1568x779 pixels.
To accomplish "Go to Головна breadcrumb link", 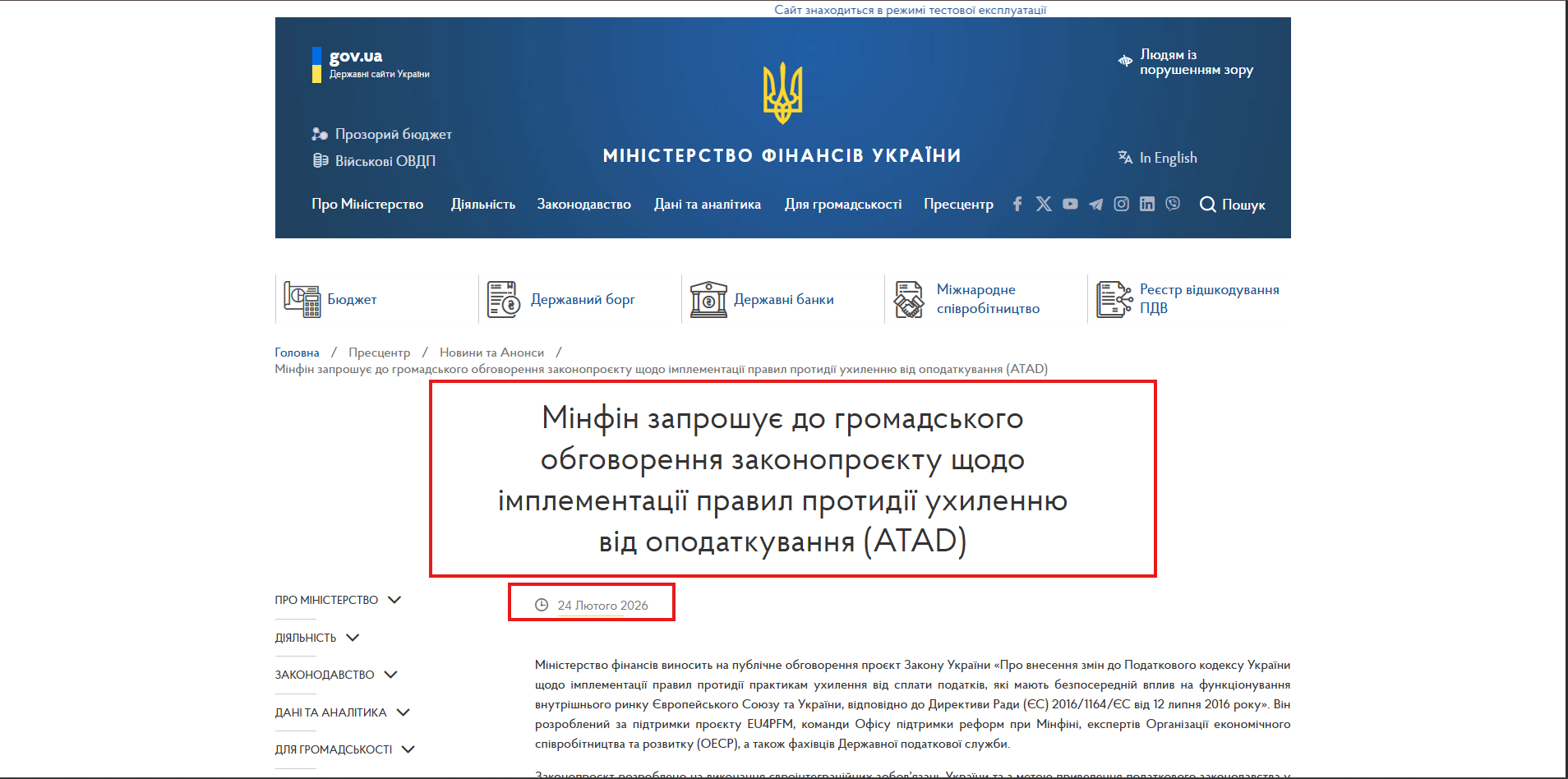I will click(297, 353).
